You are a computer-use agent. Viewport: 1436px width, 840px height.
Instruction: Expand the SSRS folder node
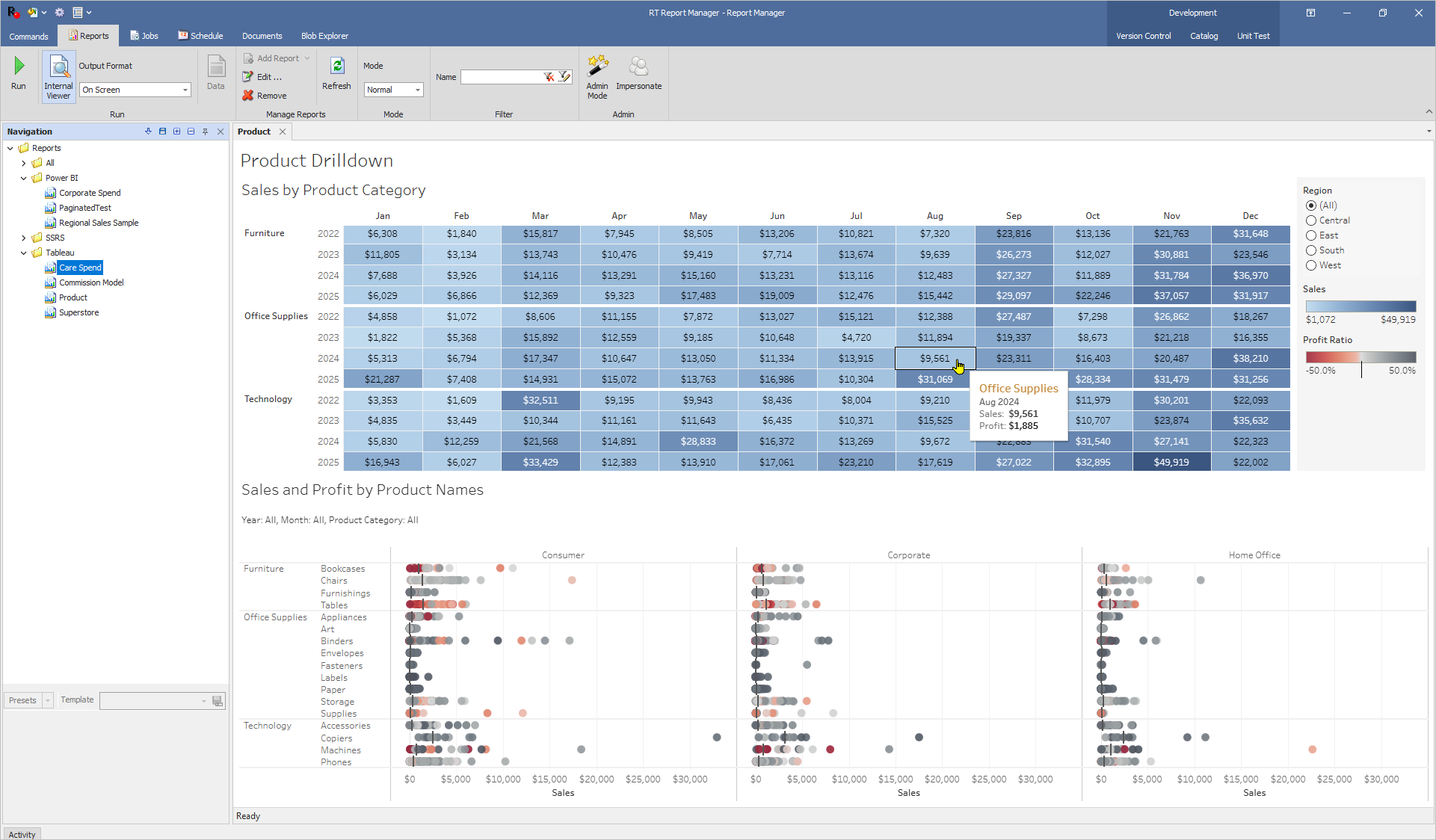pos(24,238)
